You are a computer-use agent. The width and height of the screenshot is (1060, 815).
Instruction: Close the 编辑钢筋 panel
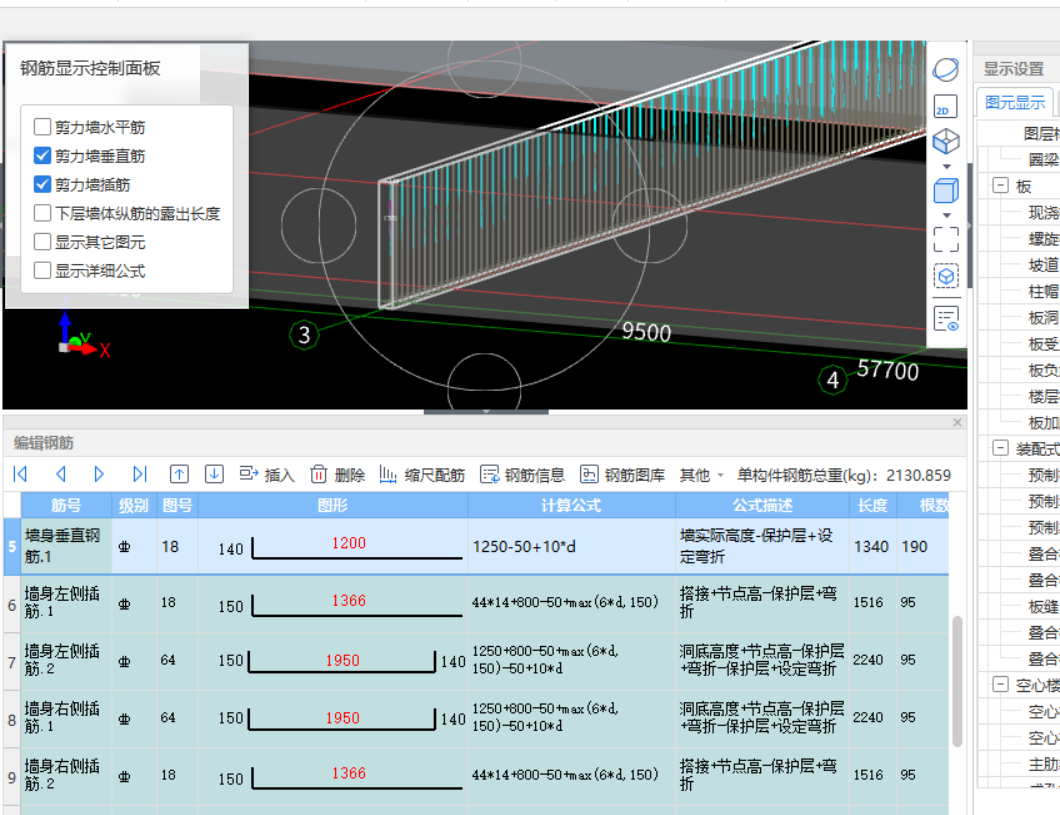click(957, 422)
